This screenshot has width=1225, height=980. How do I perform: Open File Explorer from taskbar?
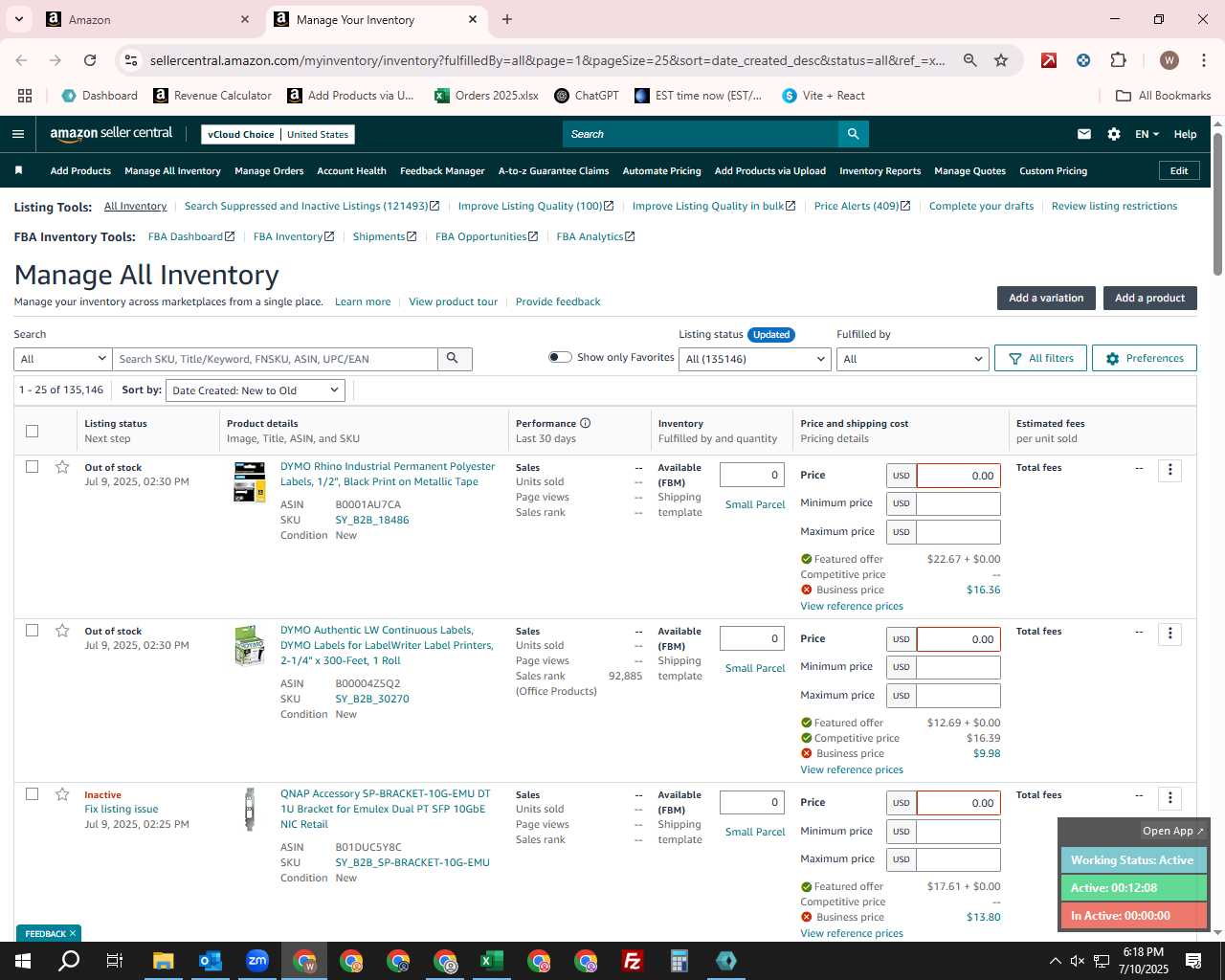pyautogui.click(x=164, y=961)
